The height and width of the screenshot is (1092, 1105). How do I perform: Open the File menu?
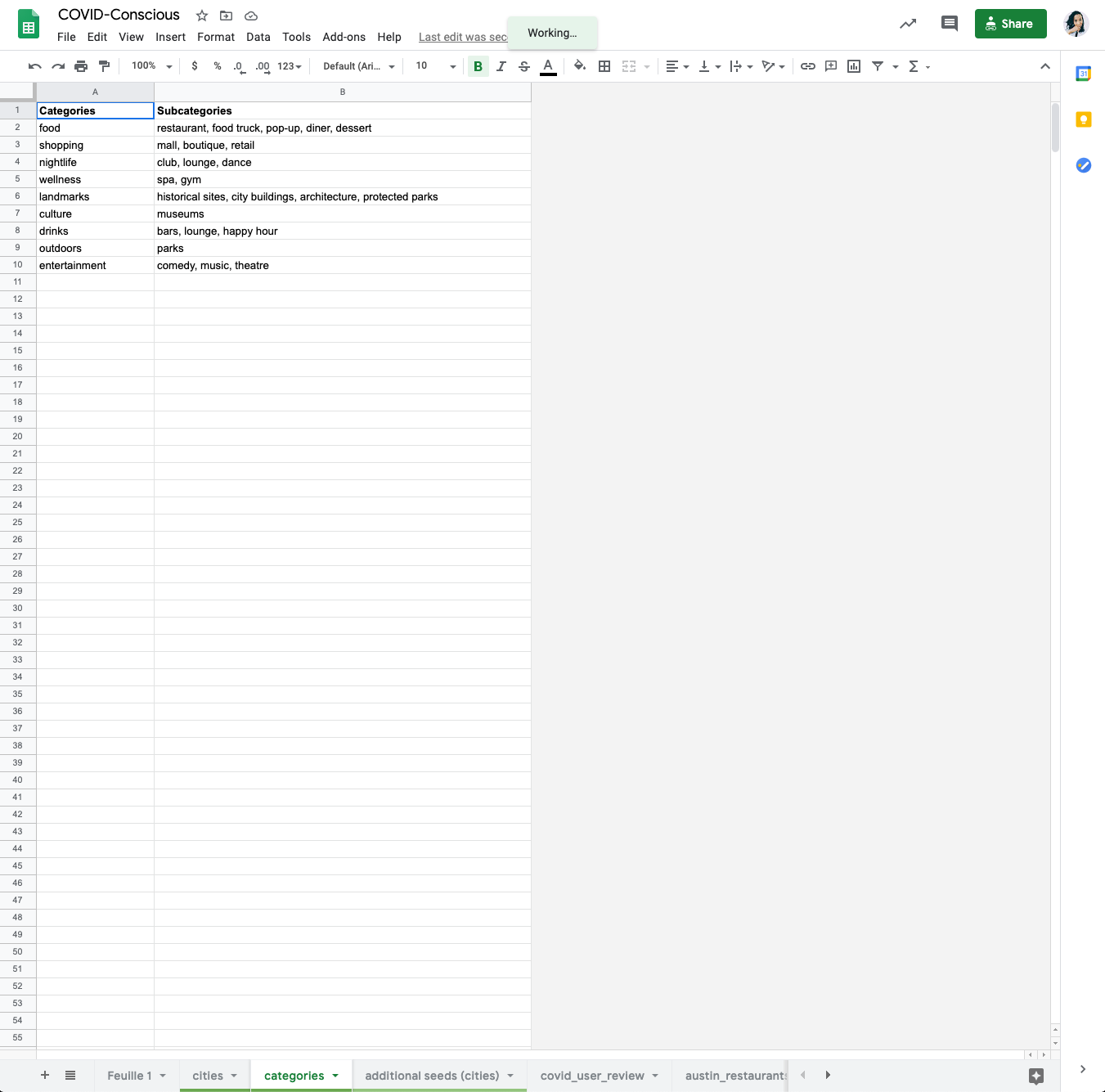click(x=66, y=37)
